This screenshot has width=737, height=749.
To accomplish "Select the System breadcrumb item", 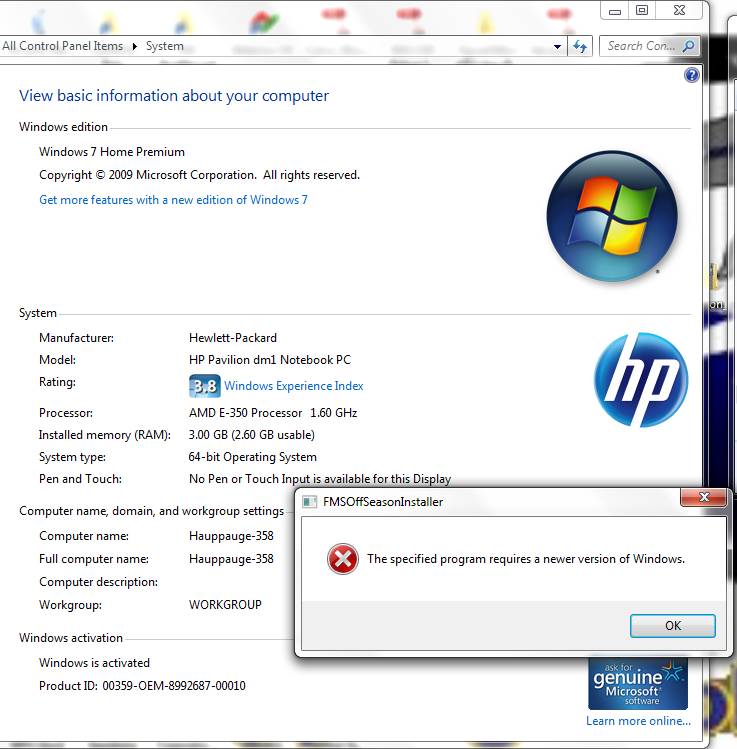I will [165, 46].
